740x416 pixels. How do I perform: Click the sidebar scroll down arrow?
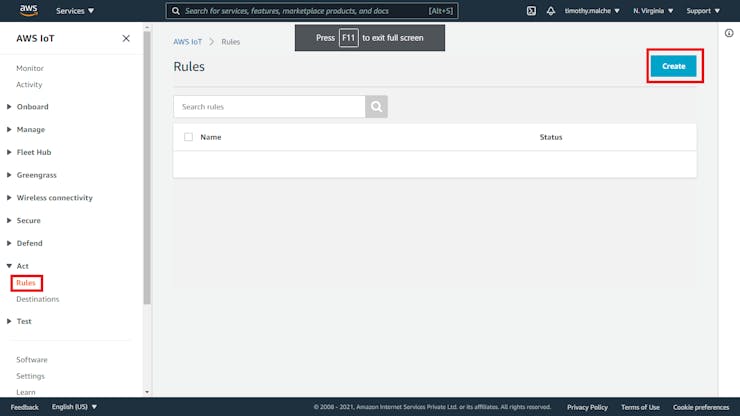[147, 392]
